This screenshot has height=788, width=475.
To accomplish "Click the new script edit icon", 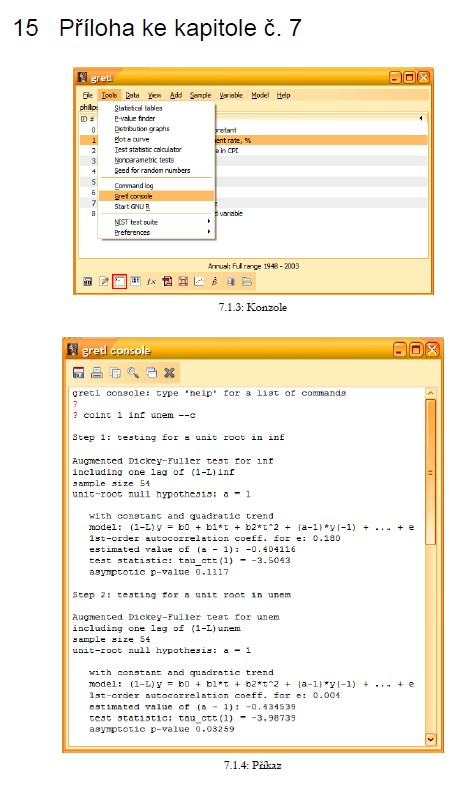I will [x=104, y=281].
